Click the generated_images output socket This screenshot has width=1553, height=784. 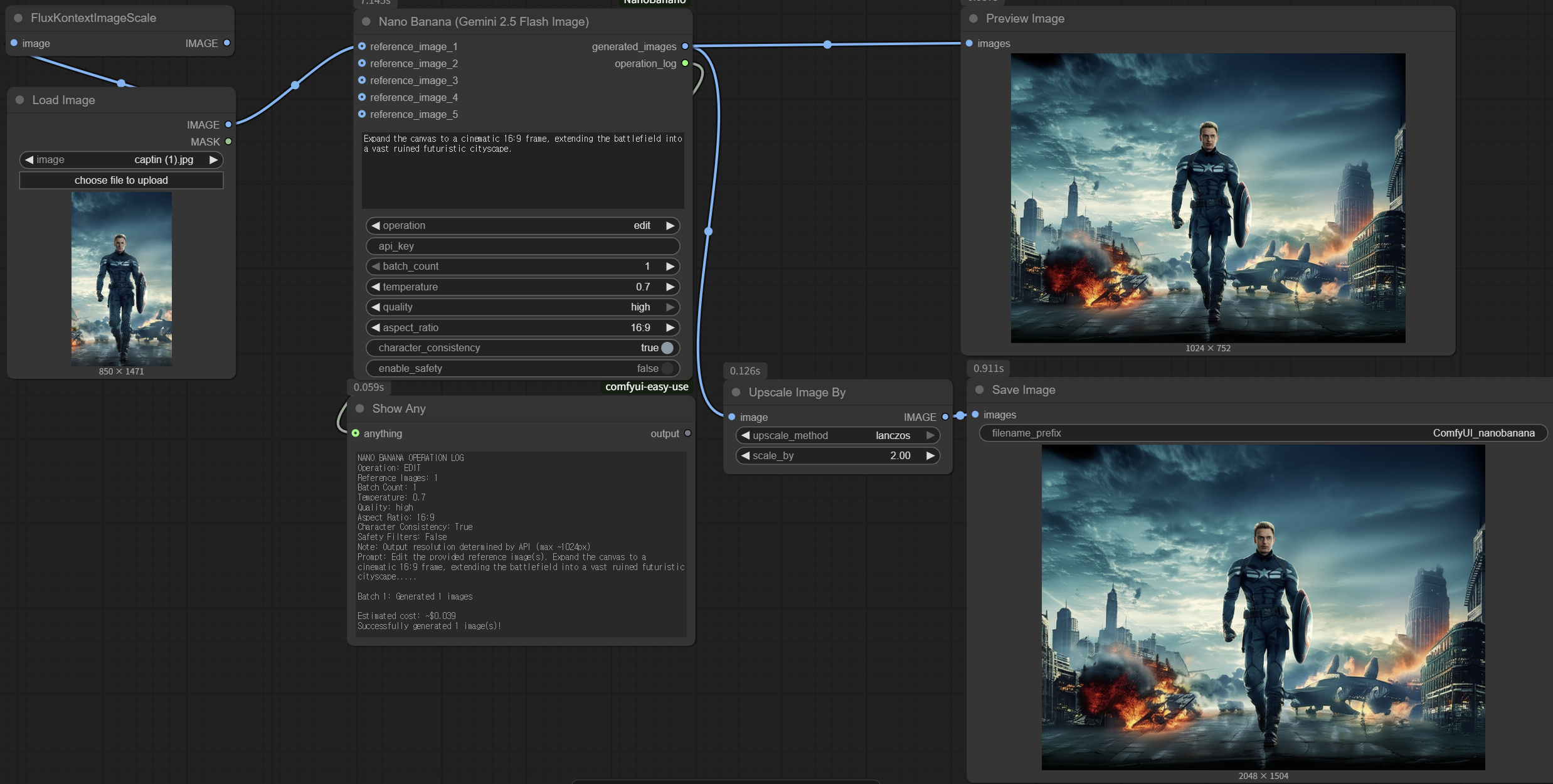coord(685,46)
